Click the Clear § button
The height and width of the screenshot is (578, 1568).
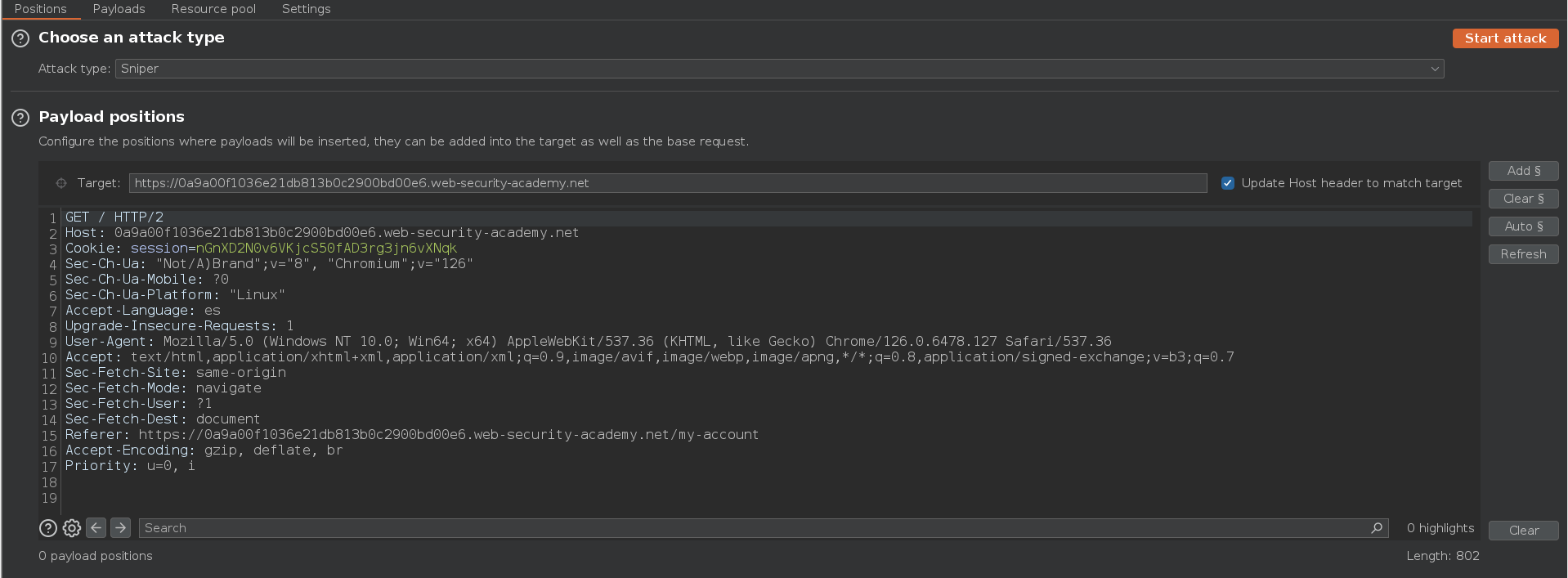pos(1524,199)
